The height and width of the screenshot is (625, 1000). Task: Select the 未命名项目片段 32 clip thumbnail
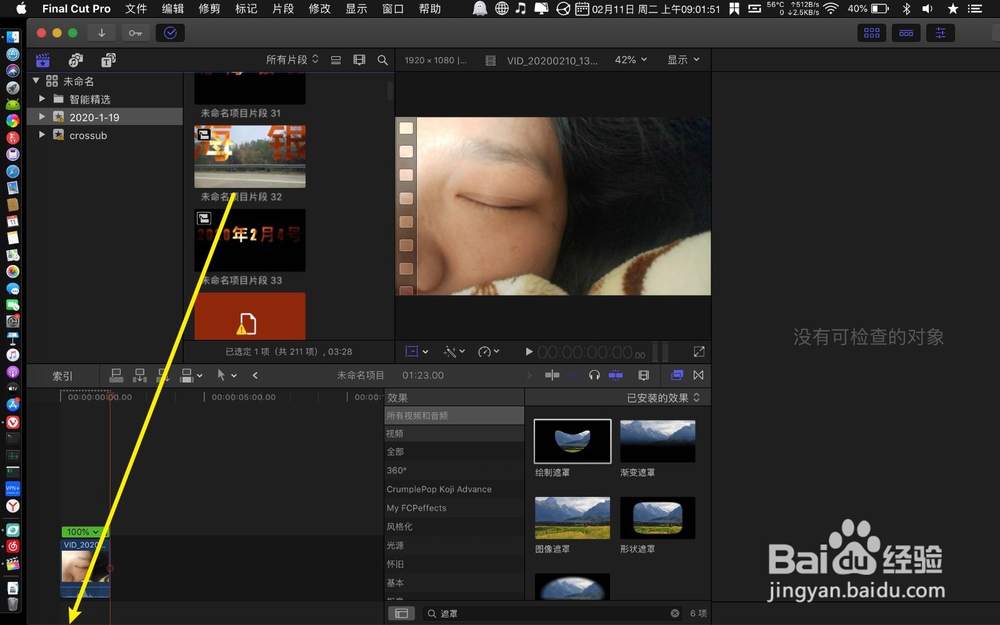click(249, 155)
